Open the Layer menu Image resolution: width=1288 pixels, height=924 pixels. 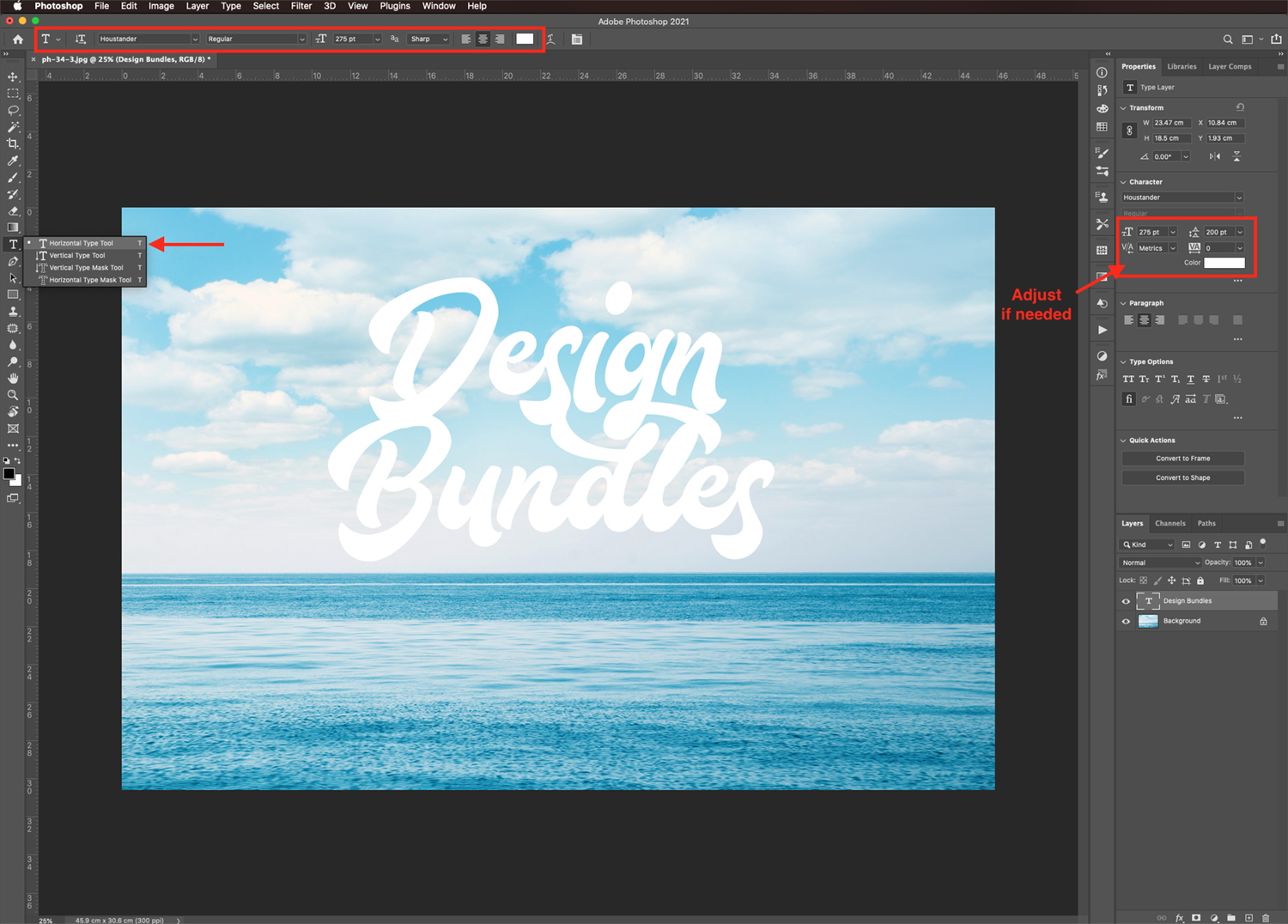pyautogui.click(x=197, y=6)
